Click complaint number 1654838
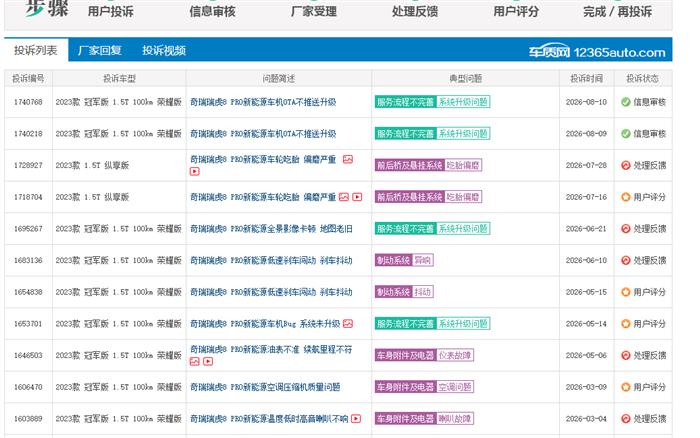The height and width of the screenshot is (438, 700). tap(28, 292)
